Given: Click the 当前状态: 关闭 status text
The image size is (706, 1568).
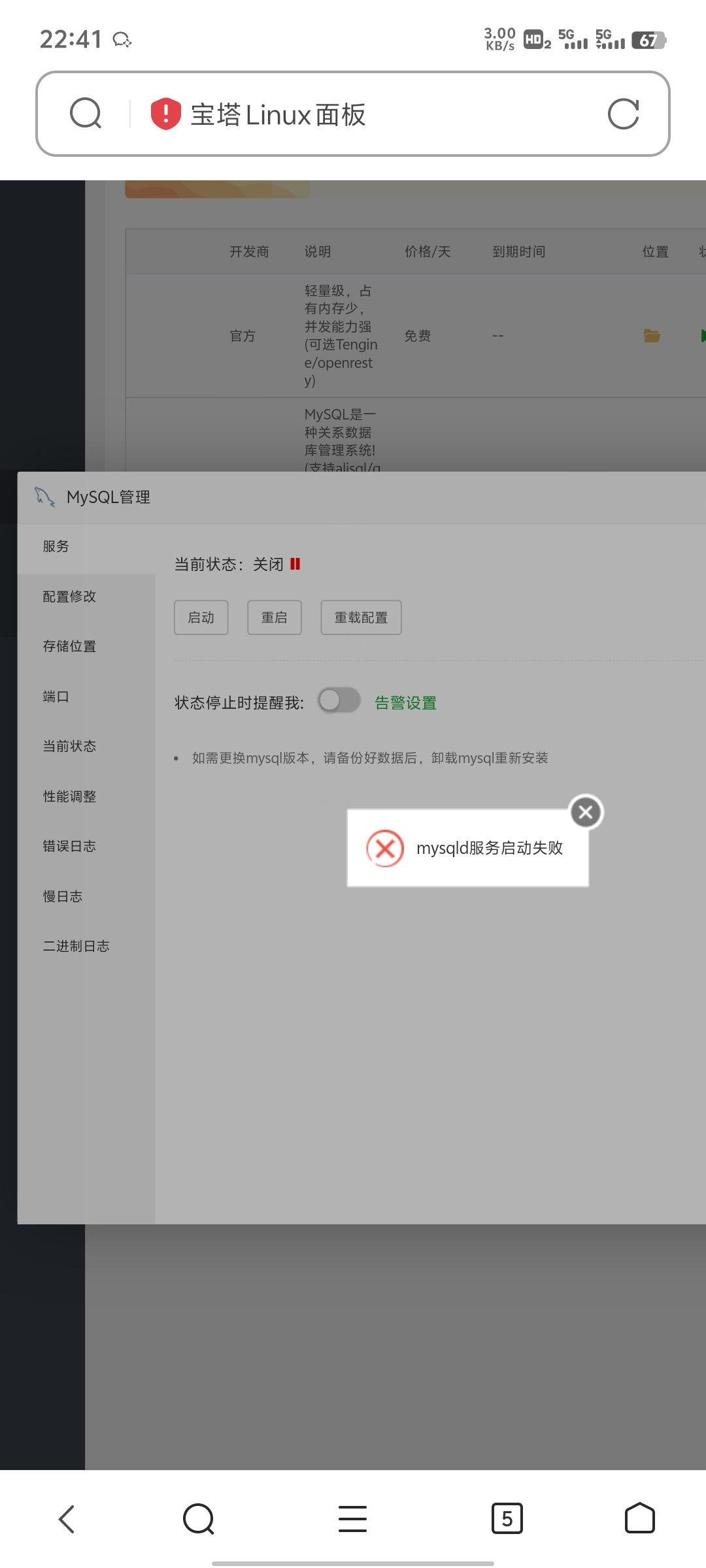Looking at the screenshot, I should pyautogui.click(x=229, y=564).
